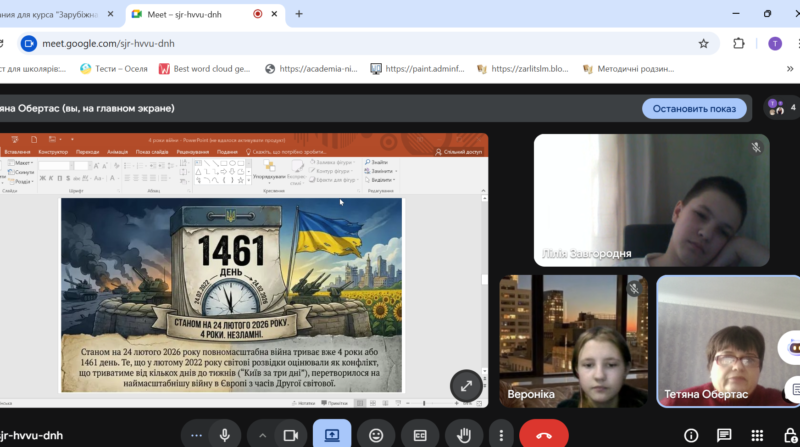The image size is (800, 447).
Task: Turn off the camera in Meet
Action: coord(291,435)
